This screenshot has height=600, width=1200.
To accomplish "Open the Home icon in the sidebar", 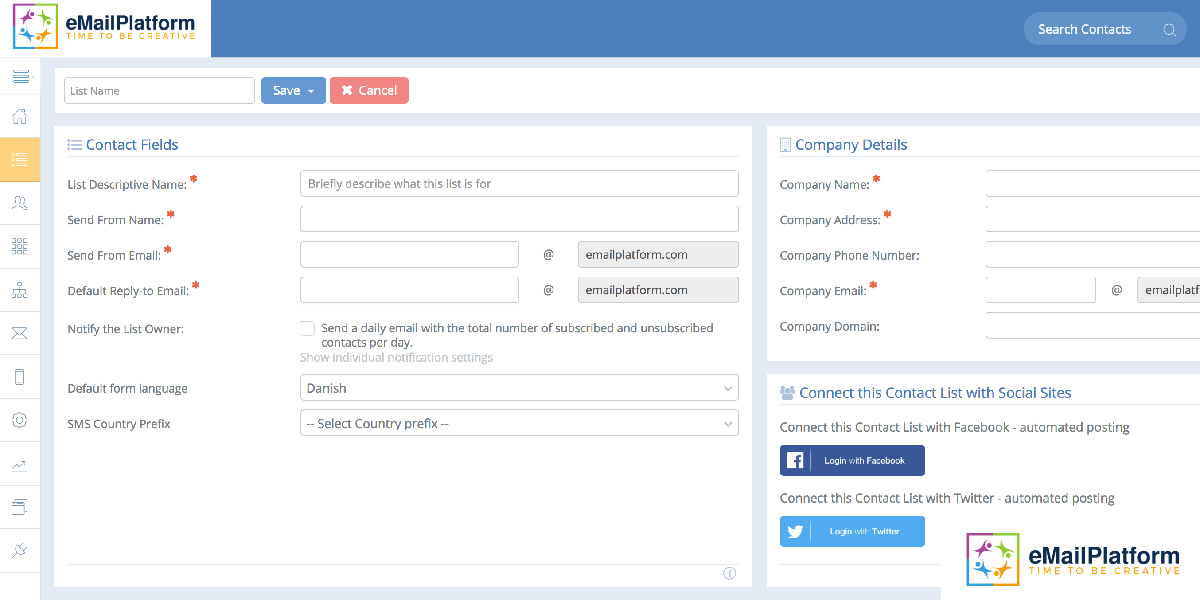I will (20, 116).
